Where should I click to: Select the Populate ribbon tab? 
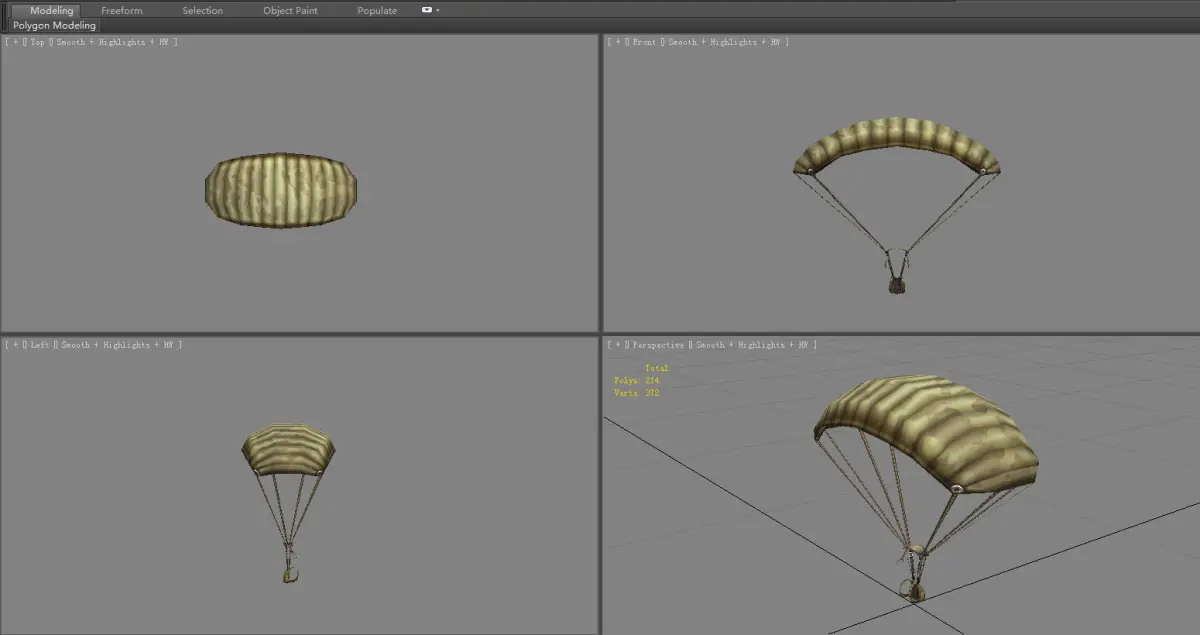coord(377,10)
